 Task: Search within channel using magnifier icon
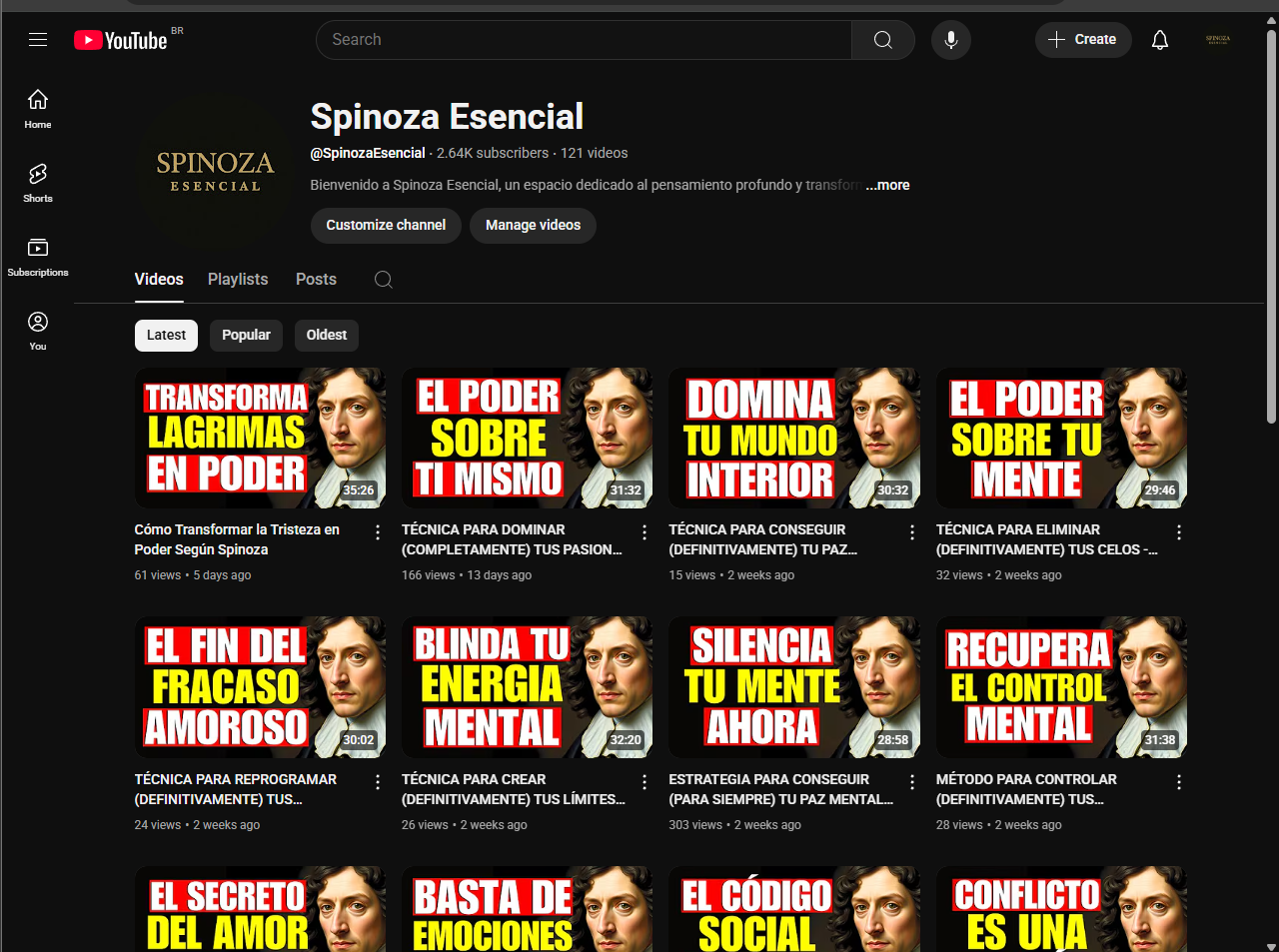pos(384,280)
